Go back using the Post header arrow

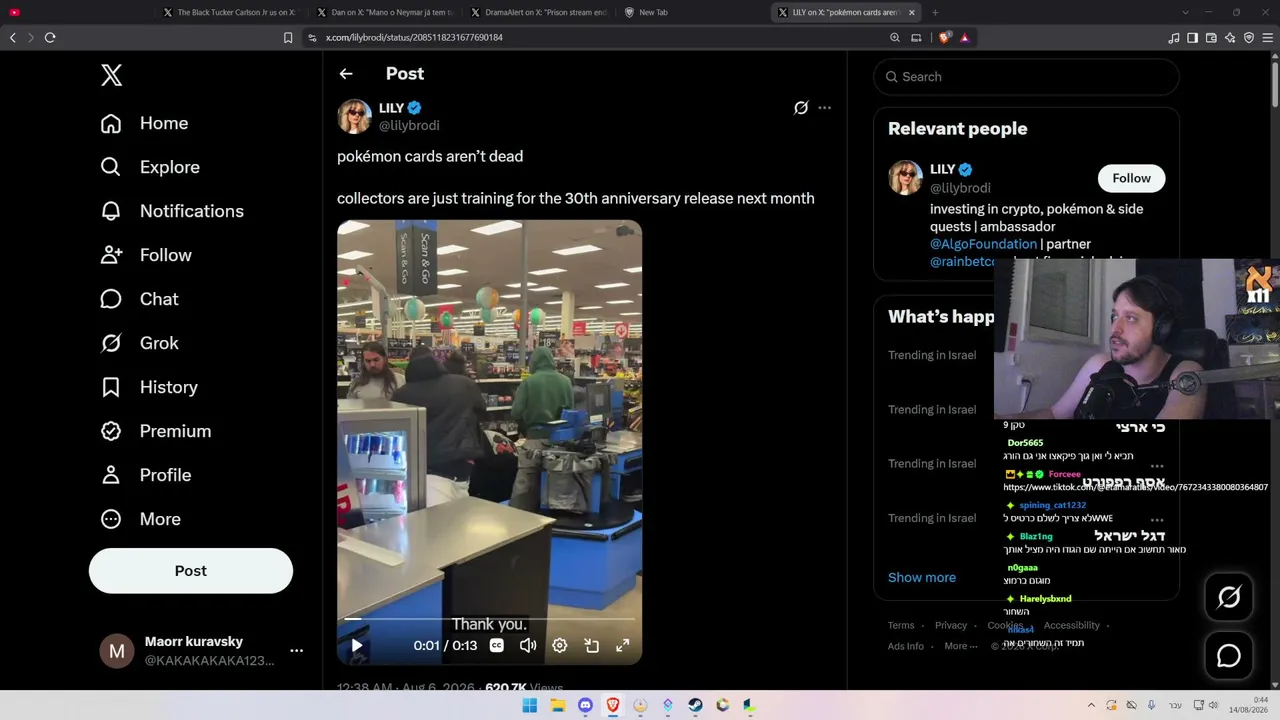click(346, 74)
